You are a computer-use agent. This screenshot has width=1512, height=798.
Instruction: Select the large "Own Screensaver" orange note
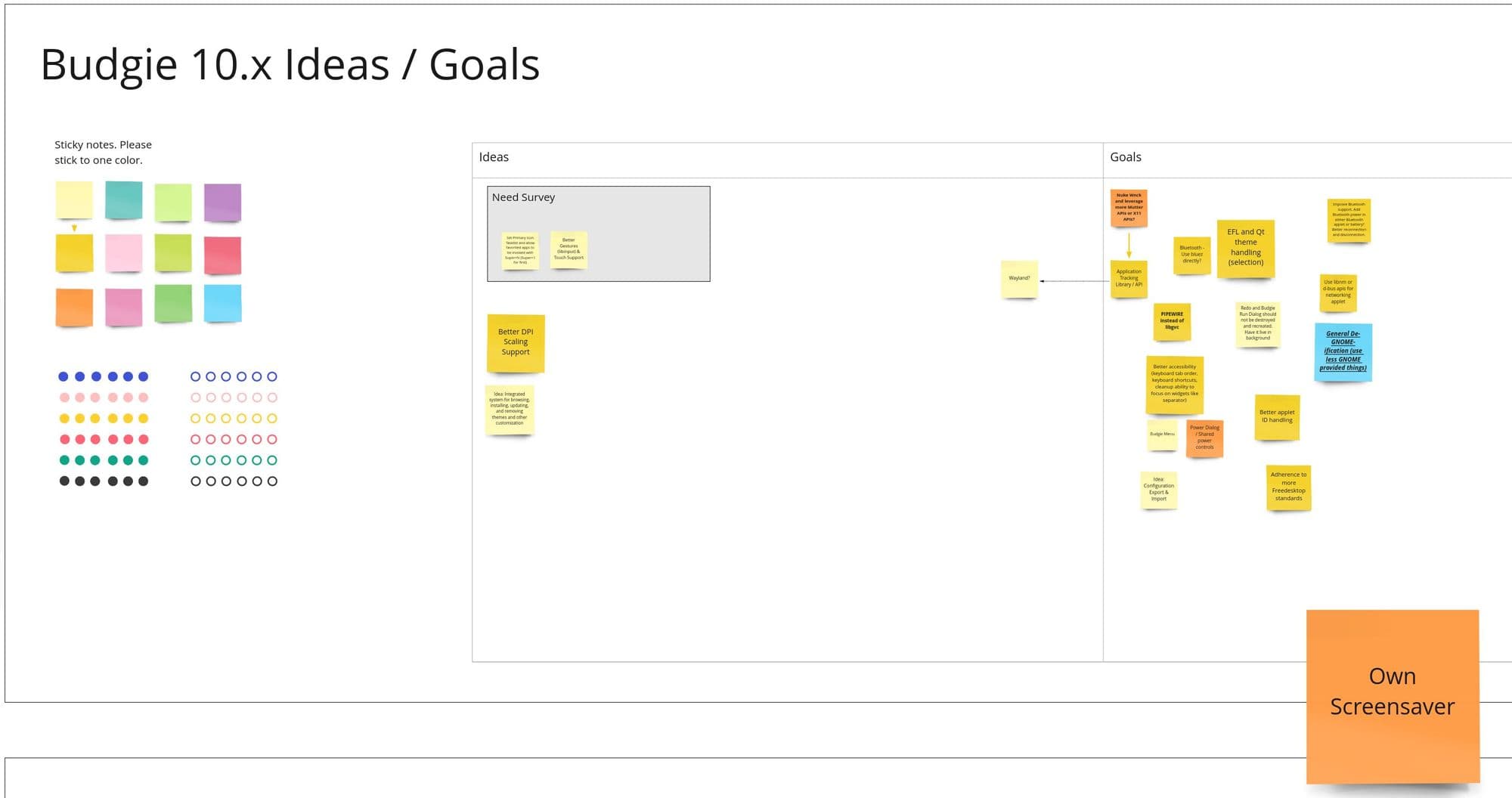coord(1393,696)
